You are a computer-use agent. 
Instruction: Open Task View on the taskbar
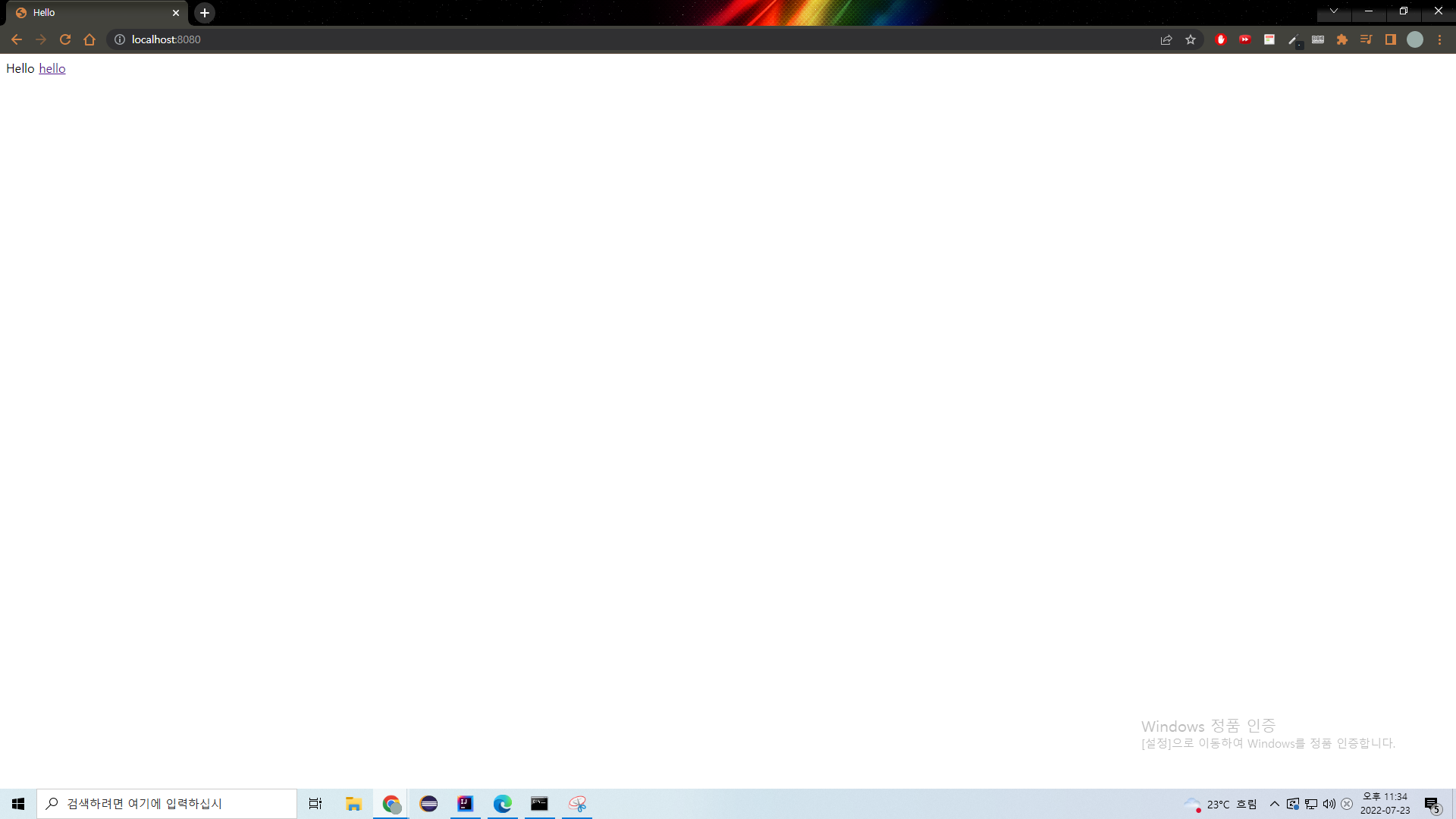[x=315, y=804]
